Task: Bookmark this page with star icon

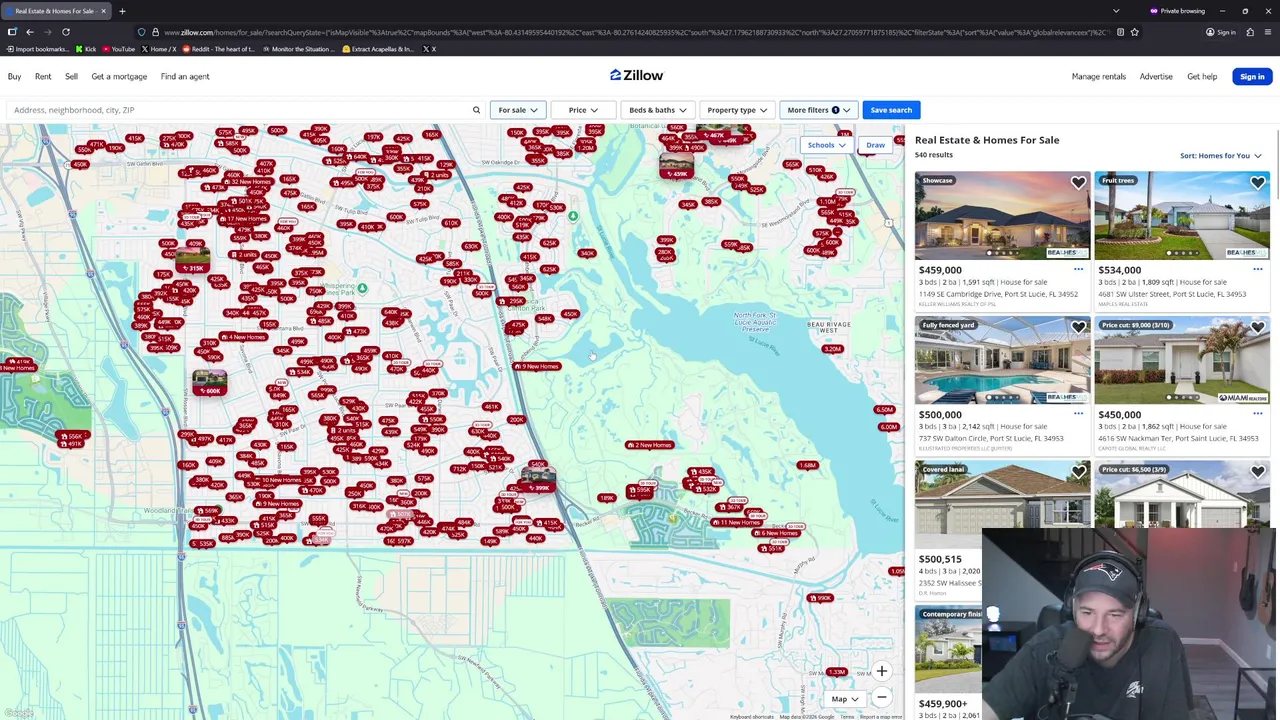Action: (x=1134, y=32)
